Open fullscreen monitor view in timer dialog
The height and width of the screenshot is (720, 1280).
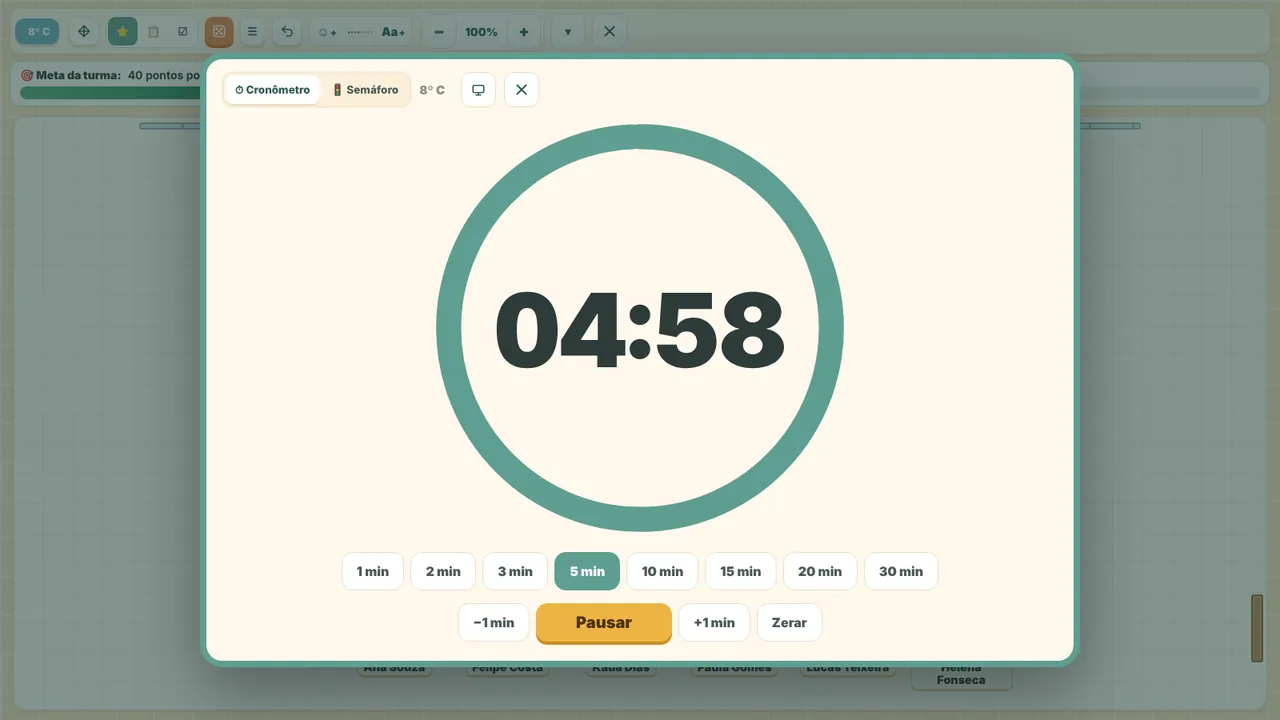coord(478,90)
